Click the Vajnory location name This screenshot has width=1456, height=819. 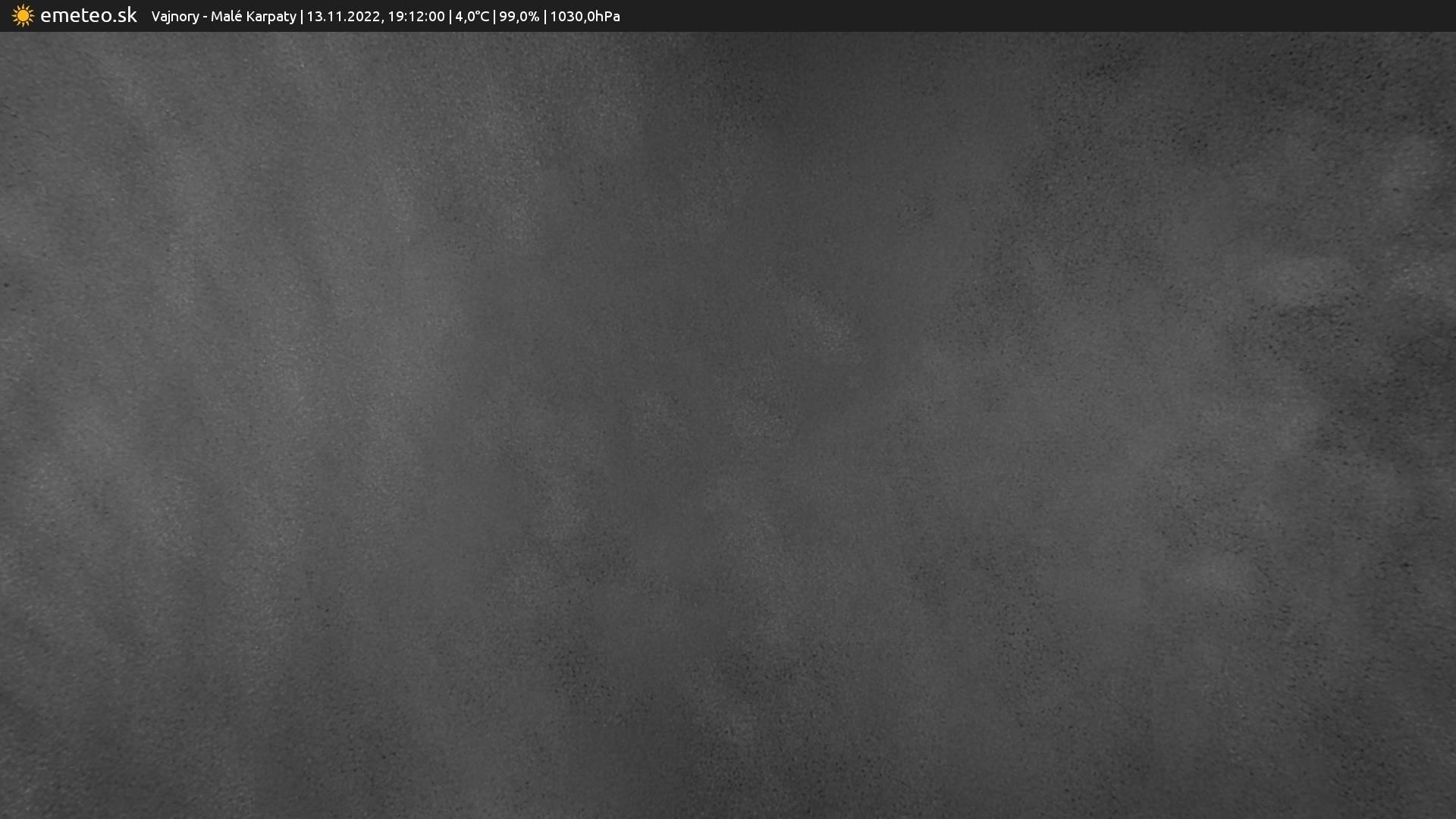(x=174, y=17)
